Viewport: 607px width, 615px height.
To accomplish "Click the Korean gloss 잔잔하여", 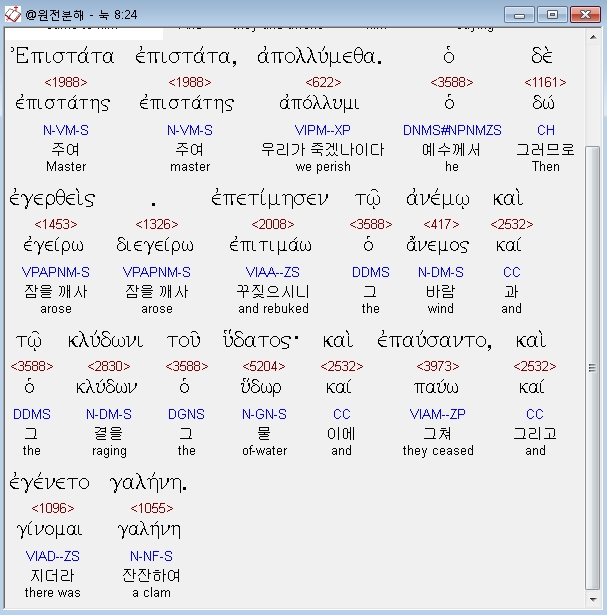I will (x=151, y=576).
